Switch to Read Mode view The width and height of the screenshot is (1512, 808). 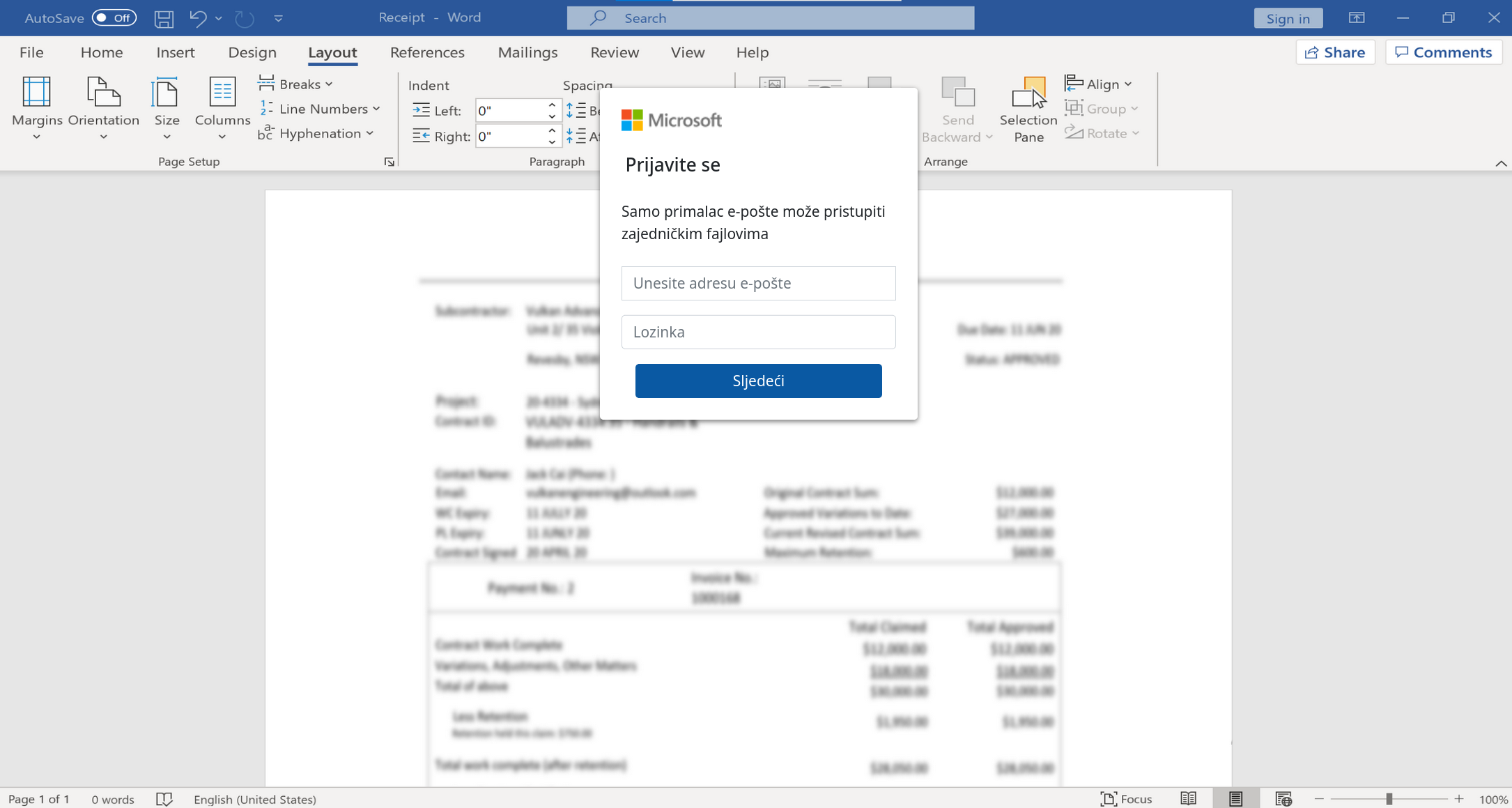point(1188,799)
